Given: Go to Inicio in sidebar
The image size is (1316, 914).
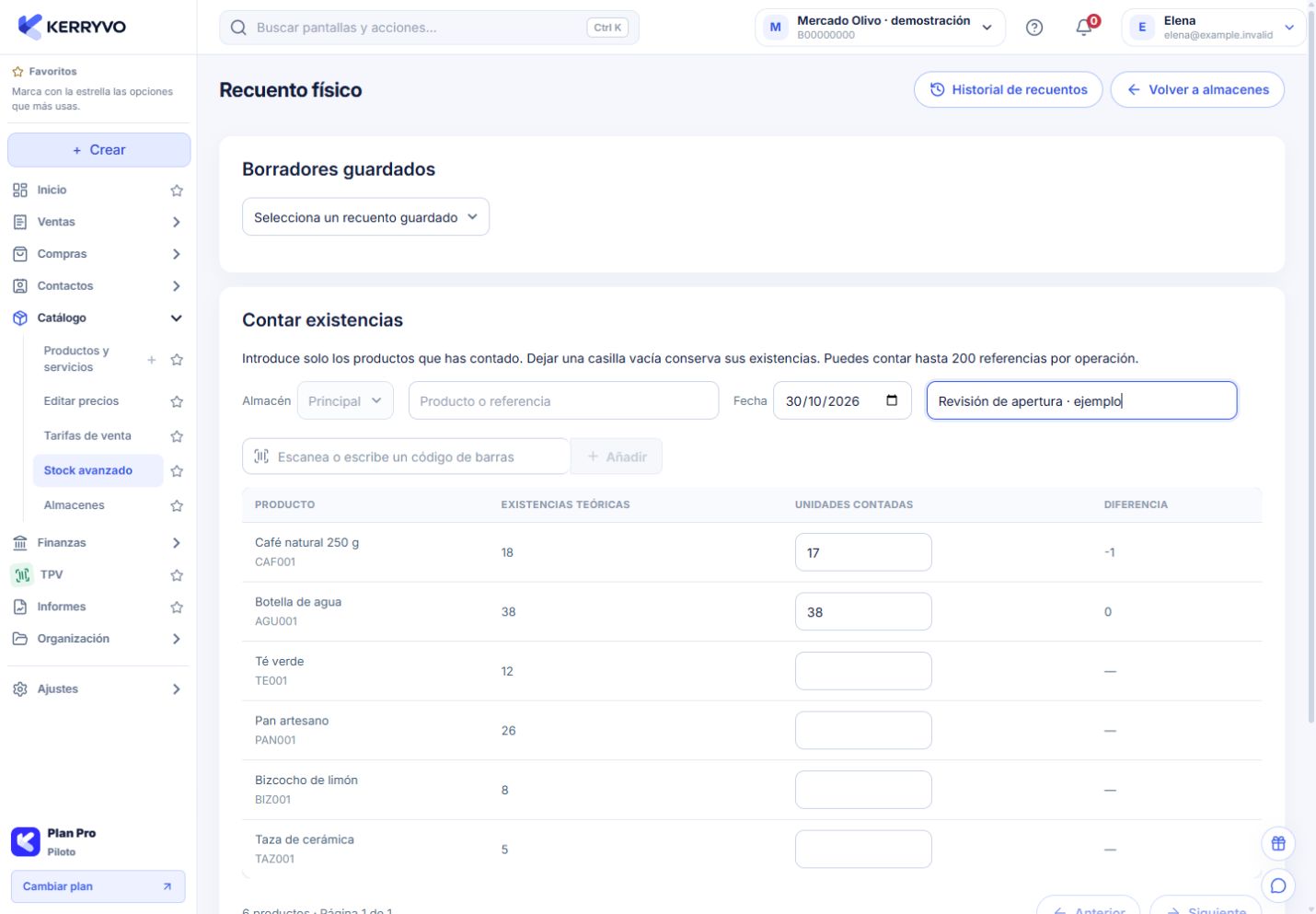Looking at the screenshot, I should [x=52, y=191].
